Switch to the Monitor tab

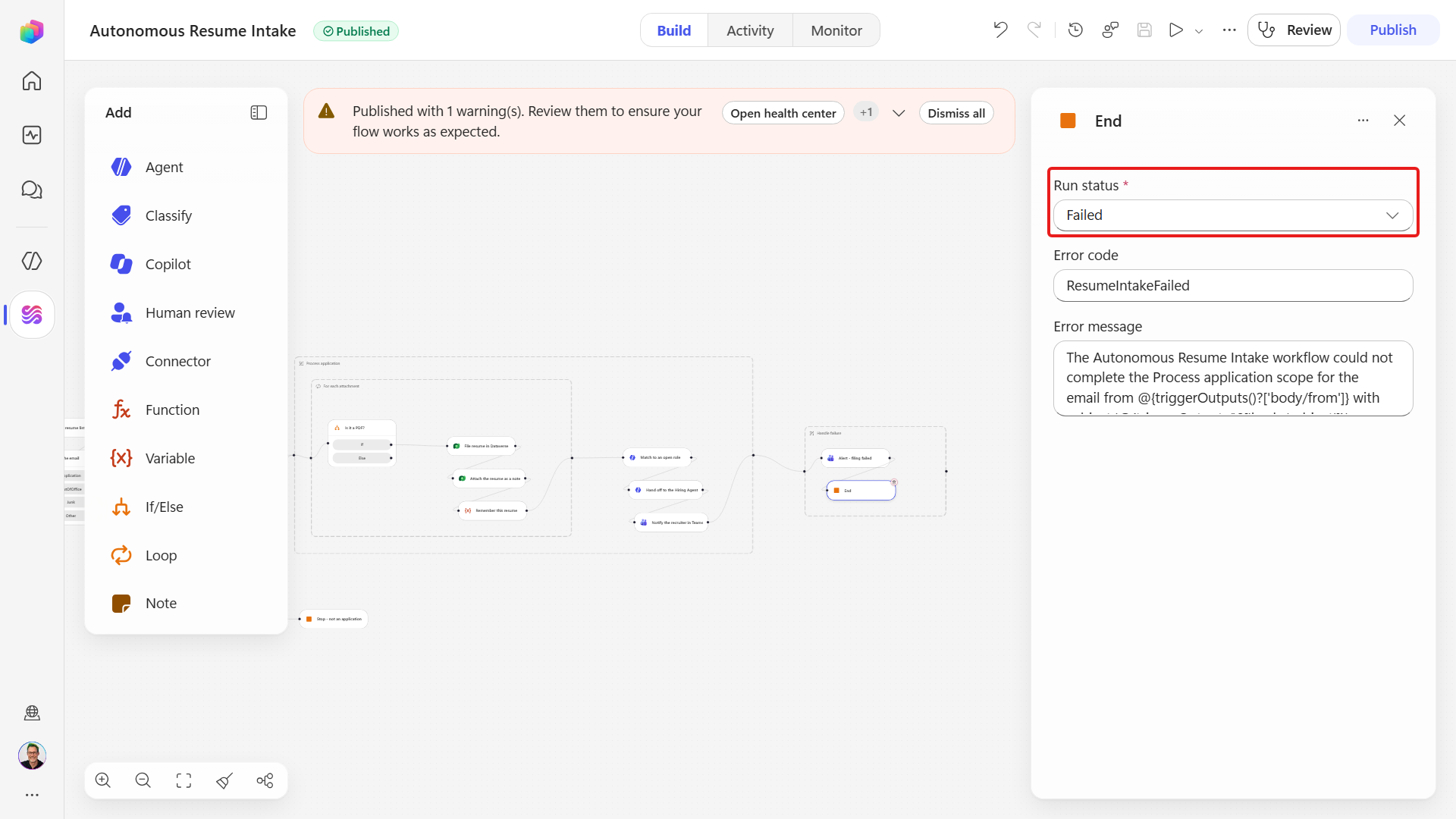pyautogui.click(x=836, y=30)
